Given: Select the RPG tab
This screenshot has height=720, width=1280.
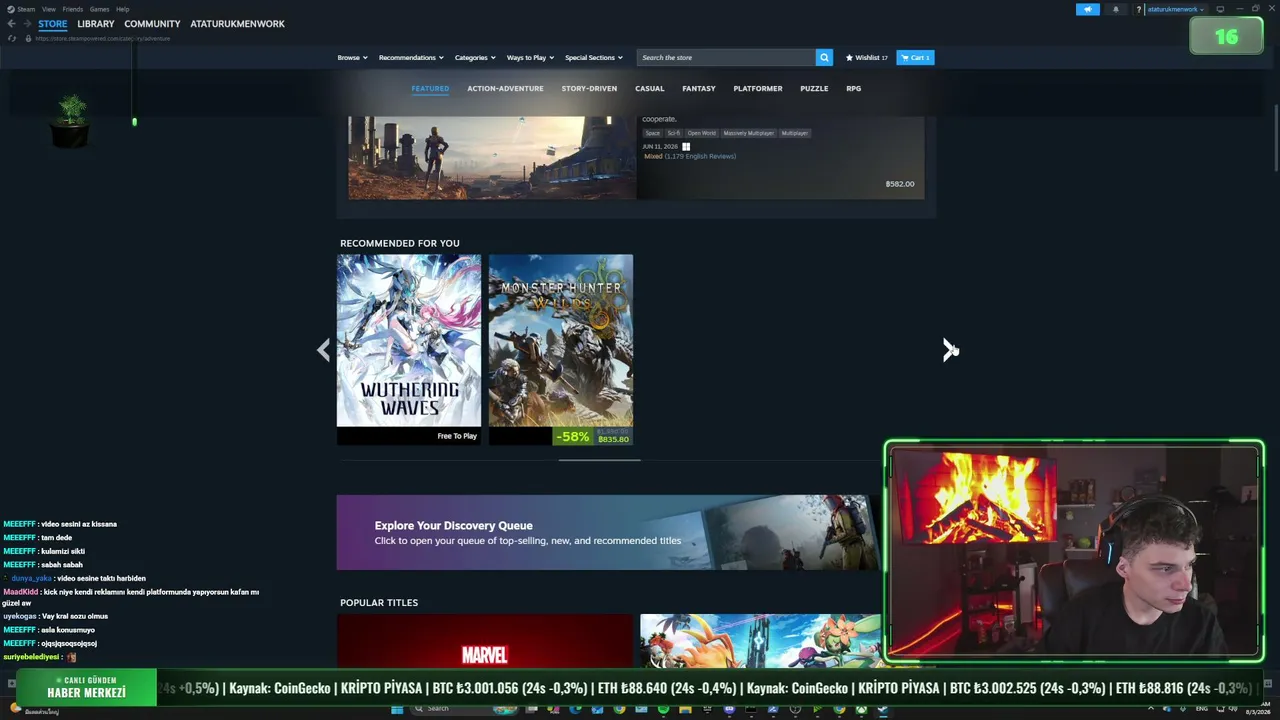Looking at the screenshot, I should pos(853,88).
